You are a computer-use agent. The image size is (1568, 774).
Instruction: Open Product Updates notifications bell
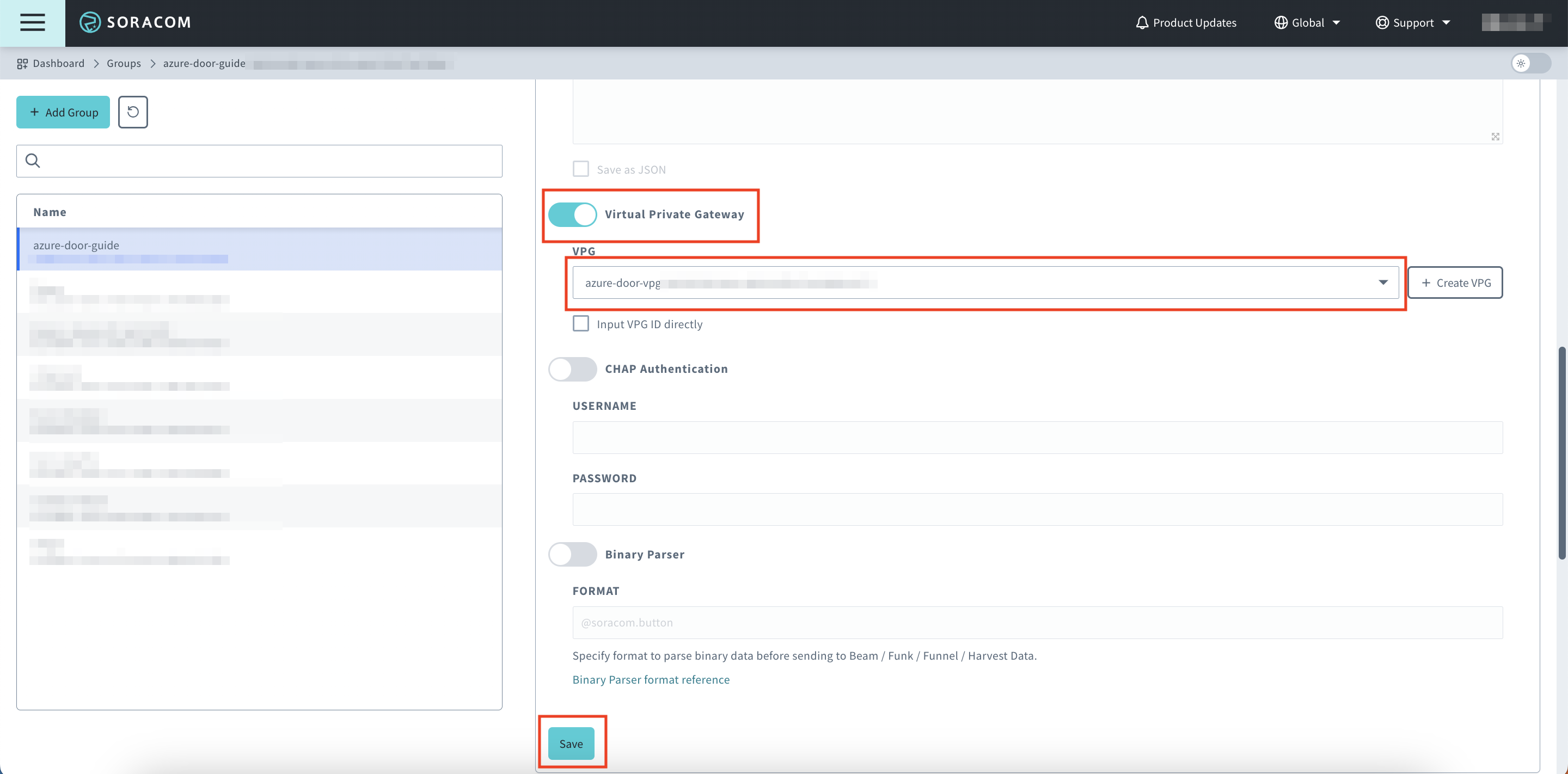(1143, 22)
